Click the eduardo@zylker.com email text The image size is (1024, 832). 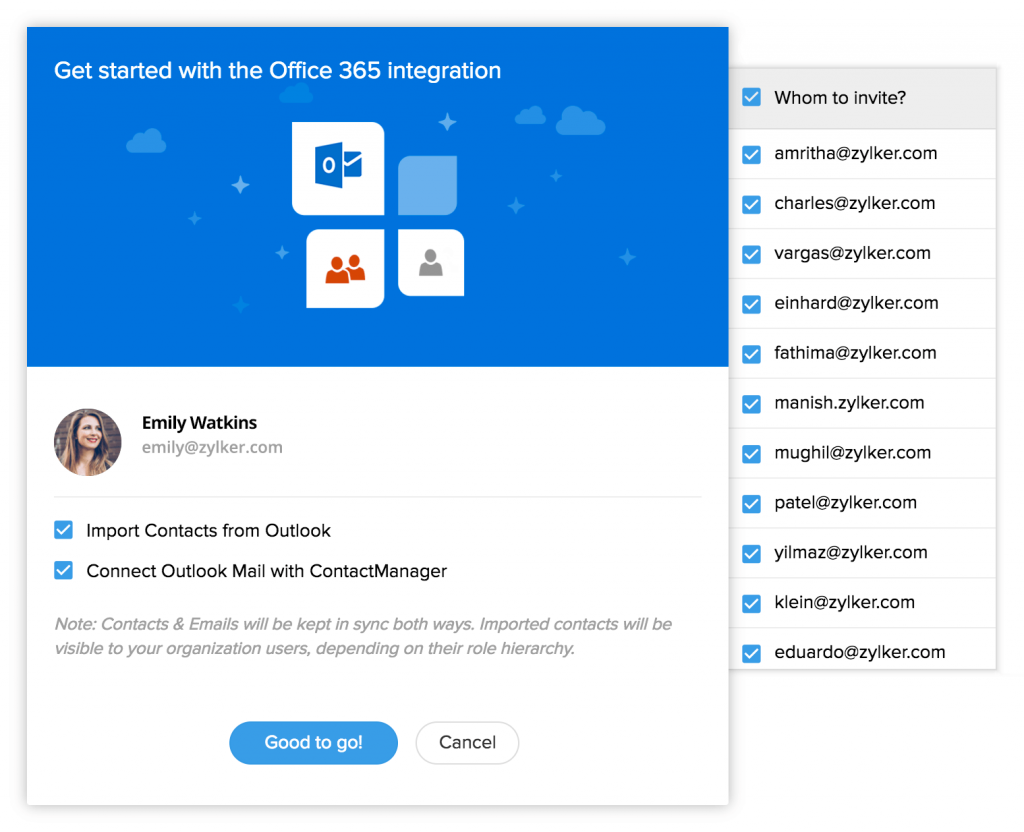point(859,652)
